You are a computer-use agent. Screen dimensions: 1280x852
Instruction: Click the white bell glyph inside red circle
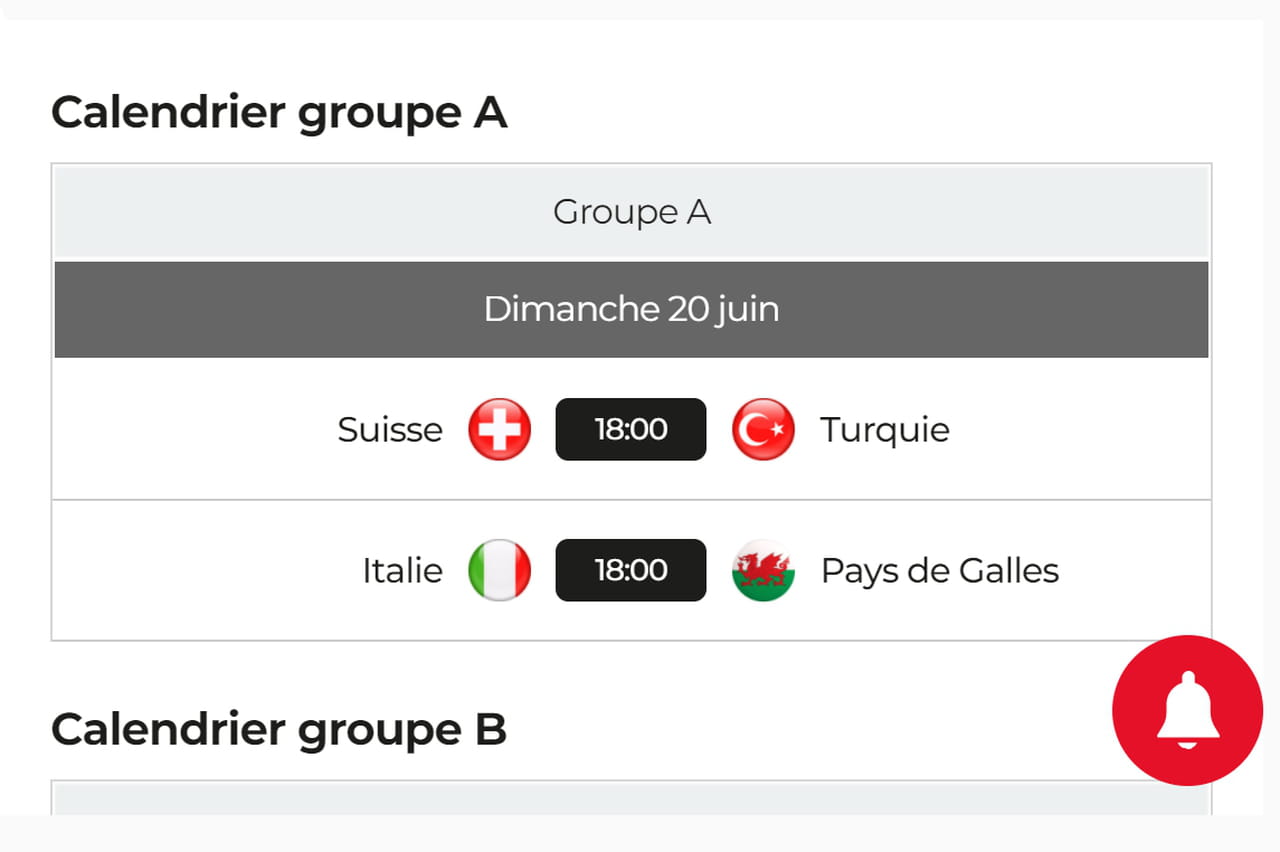[1188, 710]
